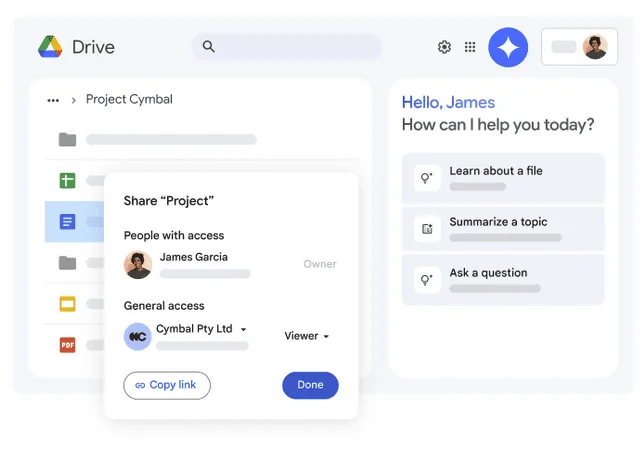Screen dimensions: 643x449
Task: Click the breadcrumb ellipsis icon
Action: [53, 100]
